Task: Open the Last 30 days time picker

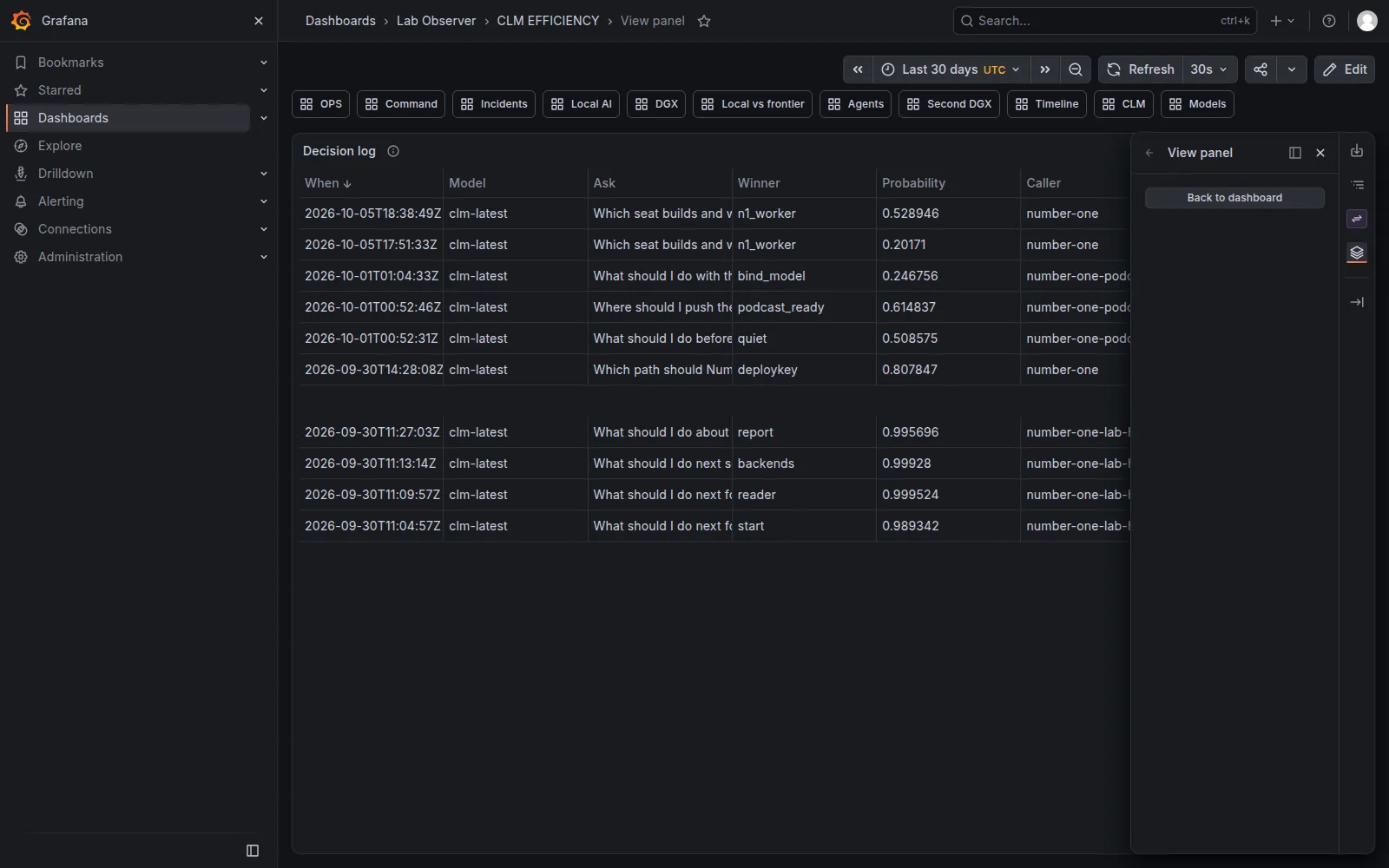Action: click(951, 69)
